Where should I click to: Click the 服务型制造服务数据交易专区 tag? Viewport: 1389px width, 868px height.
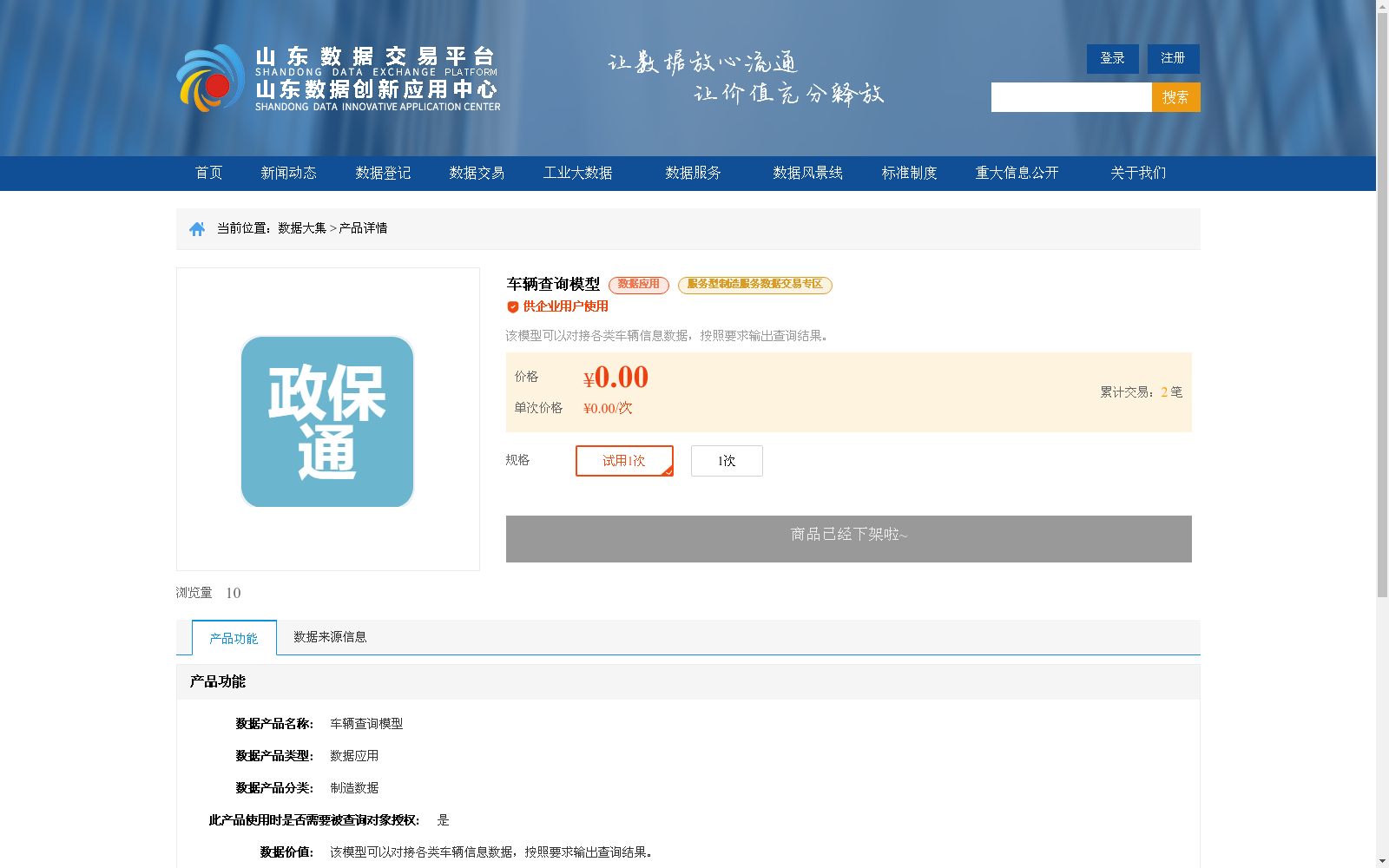[754, 285]
